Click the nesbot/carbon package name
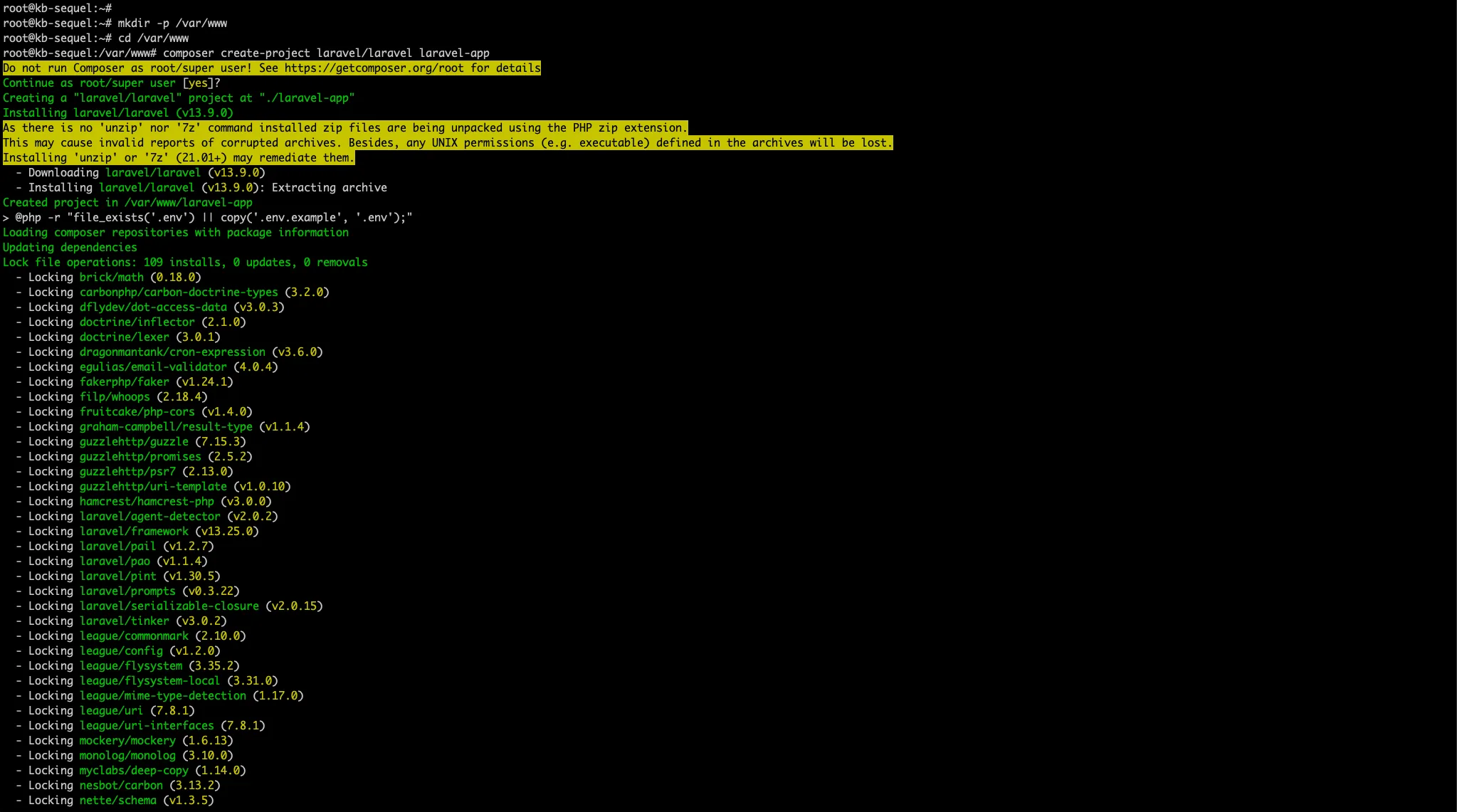Screen dimensions: 1457x812 [121, 786]
